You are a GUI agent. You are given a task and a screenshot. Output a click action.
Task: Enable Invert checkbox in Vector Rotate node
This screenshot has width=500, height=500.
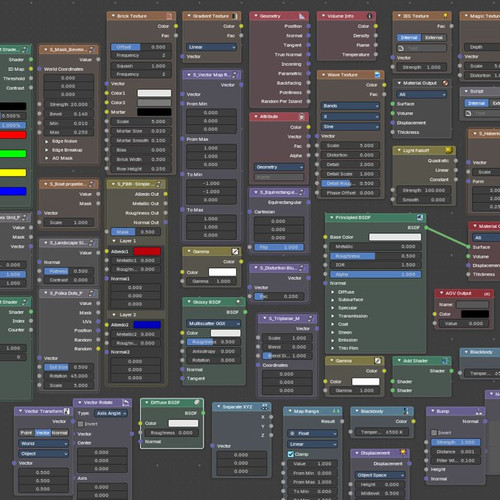click(80, 424)
